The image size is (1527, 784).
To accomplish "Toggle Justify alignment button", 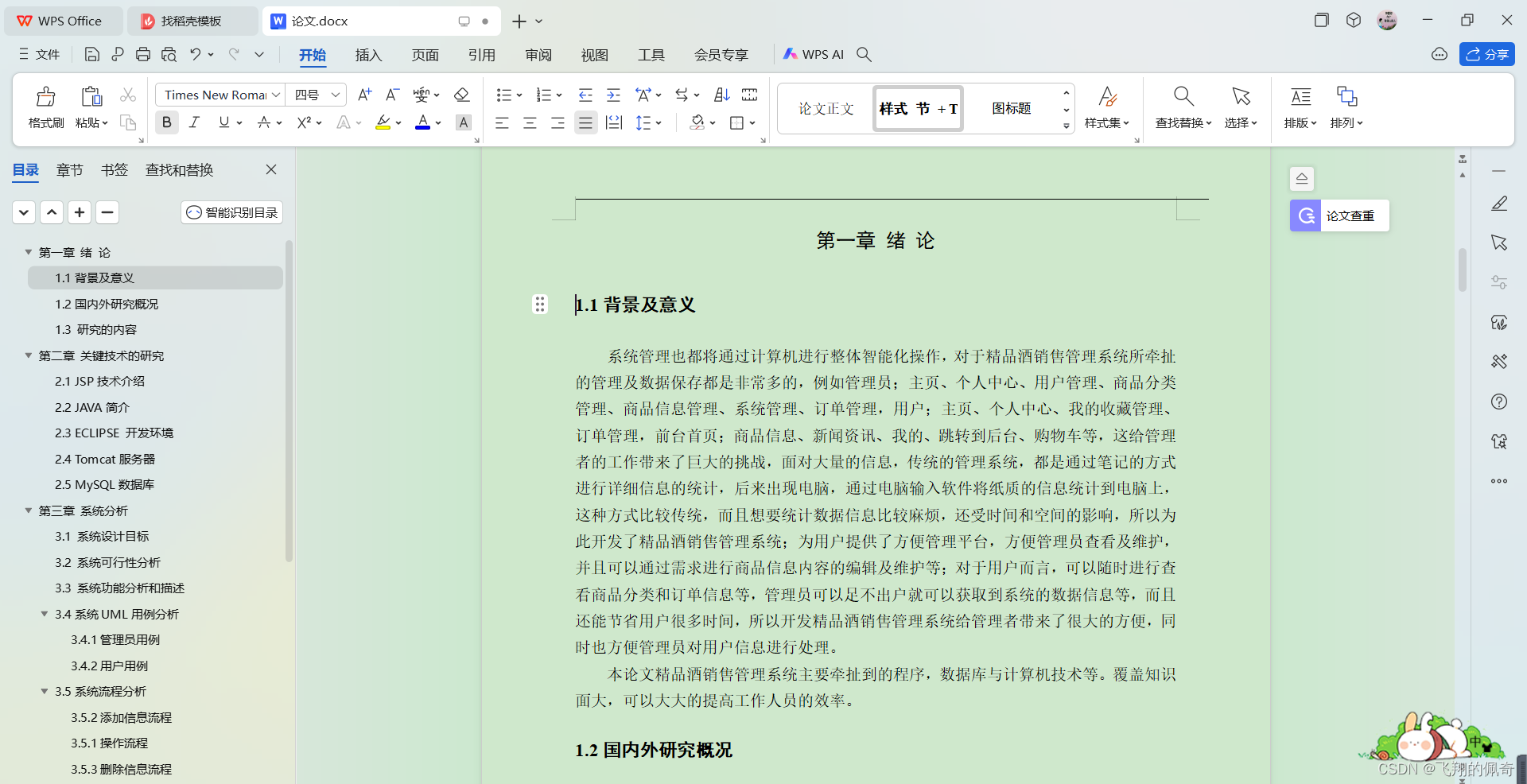I will coord(585,122).
